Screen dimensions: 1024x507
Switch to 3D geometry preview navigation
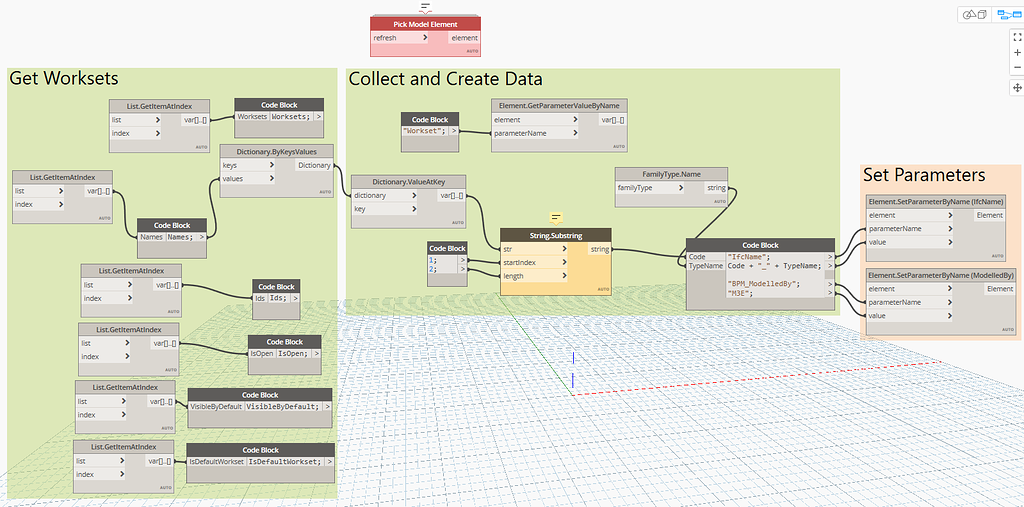click(973, 15)
